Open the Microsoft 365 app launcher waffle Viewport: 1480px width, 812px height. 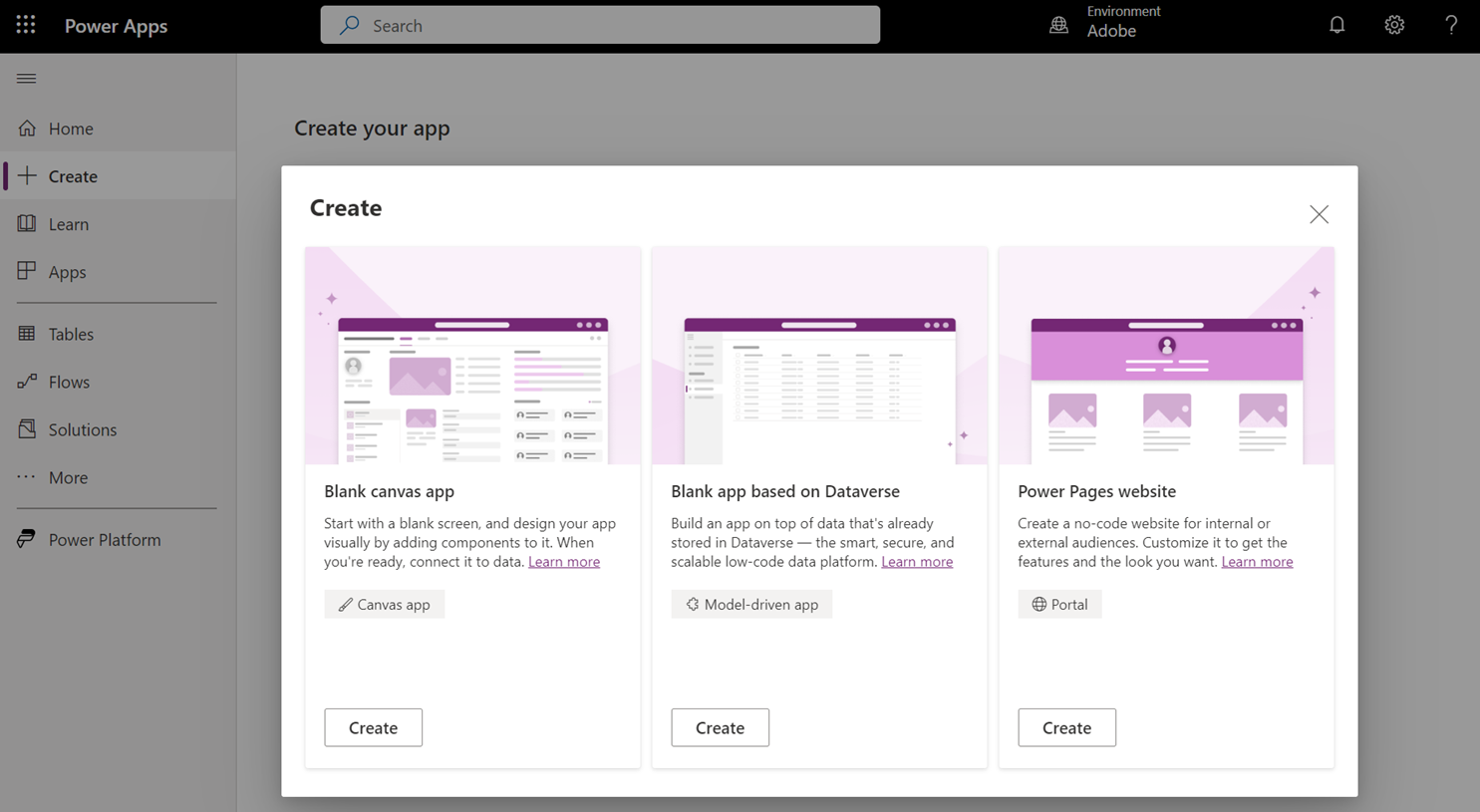point(25,25)
